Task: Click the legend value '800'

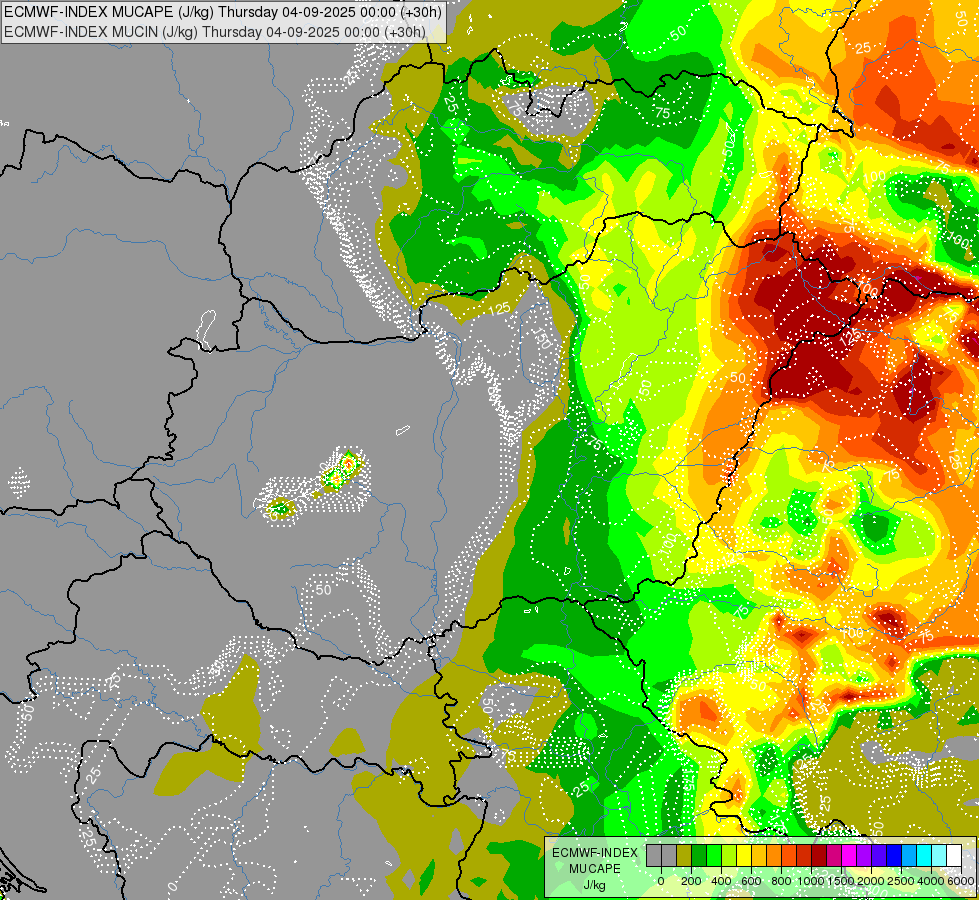Action: click(x=781, y=881)
